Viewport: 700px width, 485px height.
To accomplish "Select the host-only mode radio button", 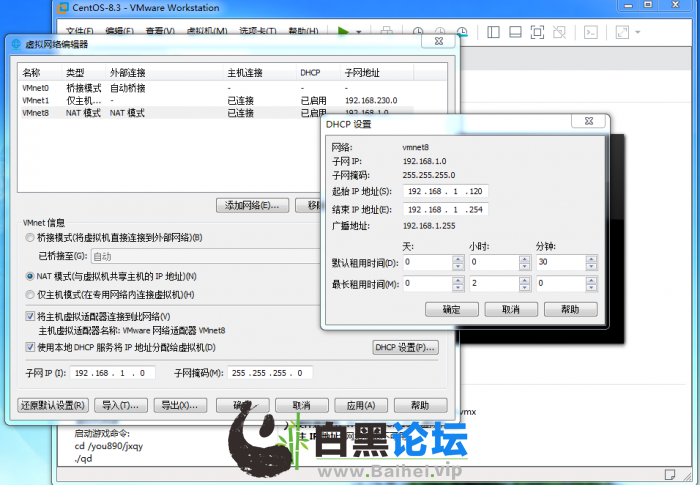I will point(30,295).
